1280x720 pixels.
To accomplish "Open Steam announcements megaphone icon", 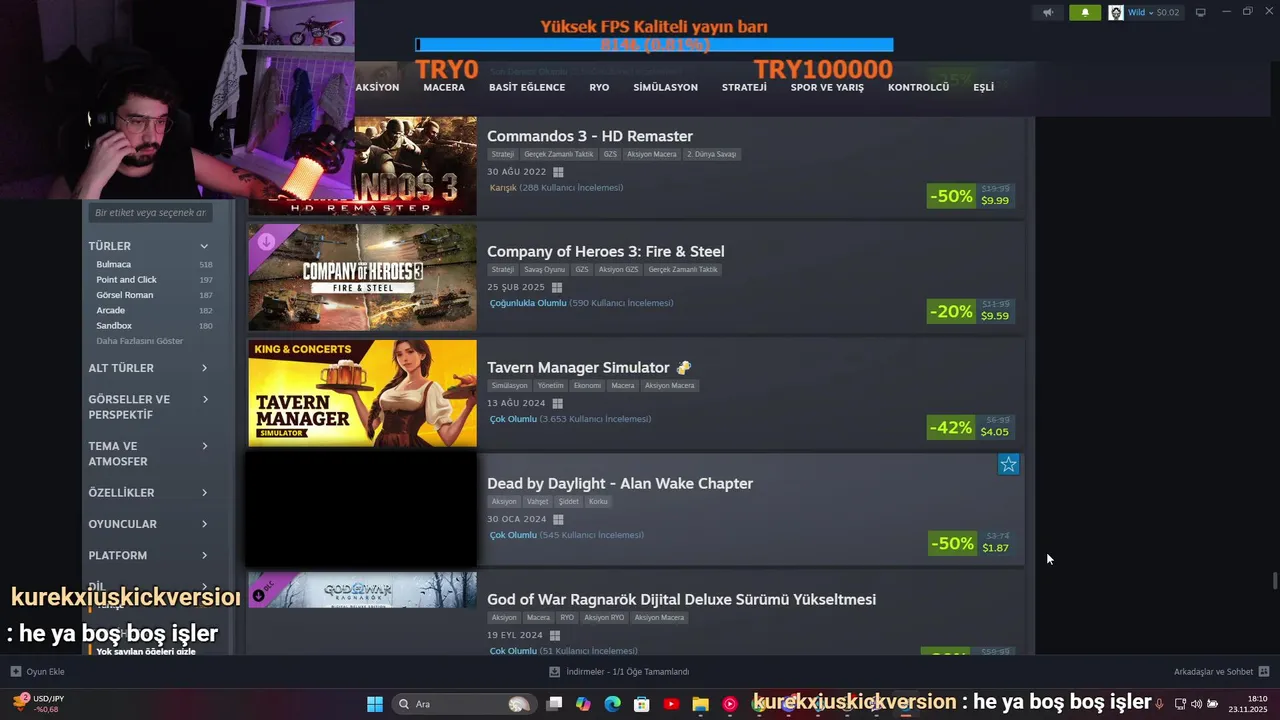I will tap(1048, 12).
